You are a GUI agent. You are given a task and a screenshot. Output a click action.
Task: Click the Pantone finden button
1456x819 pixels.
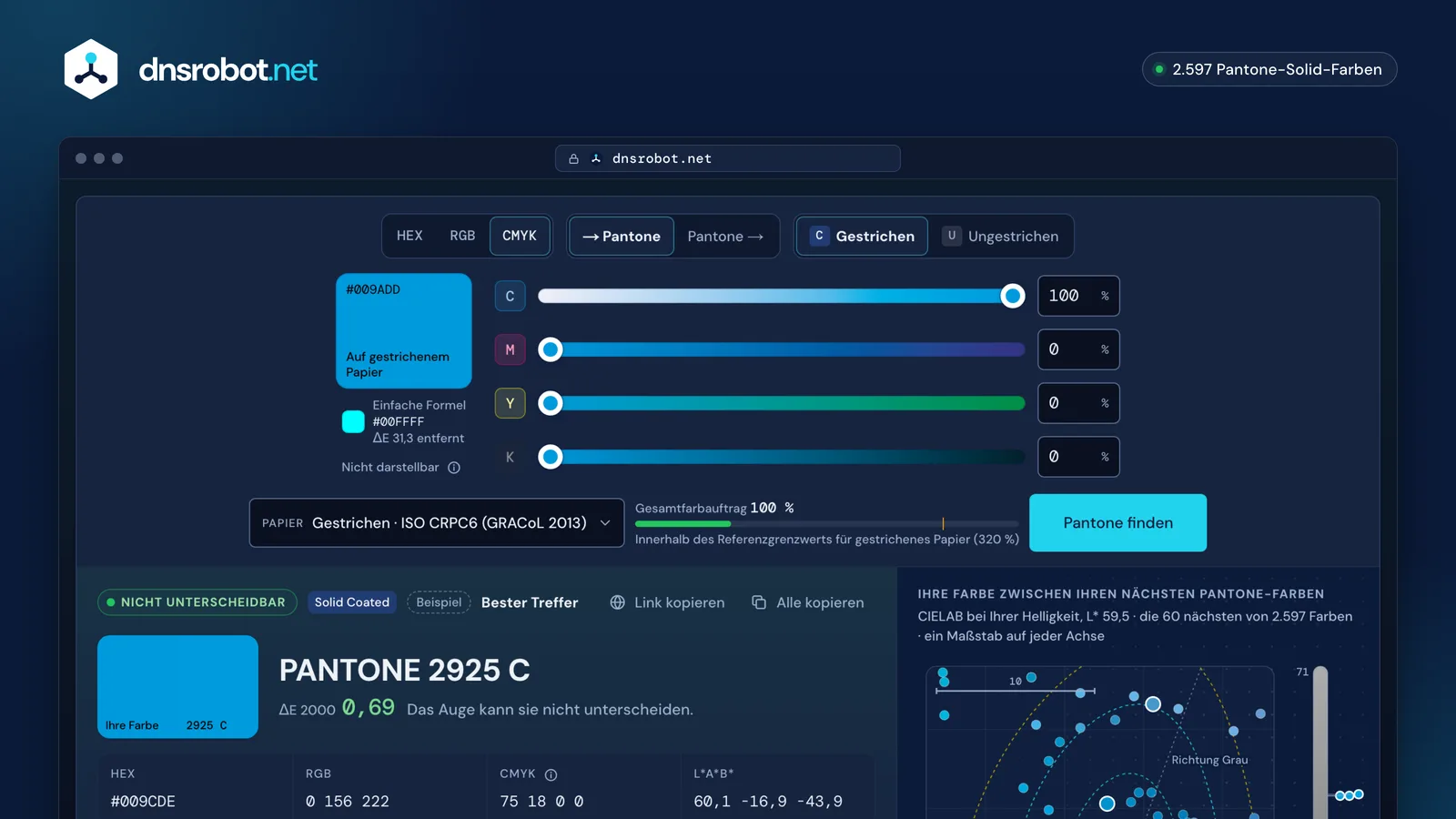pos(1117,523)
